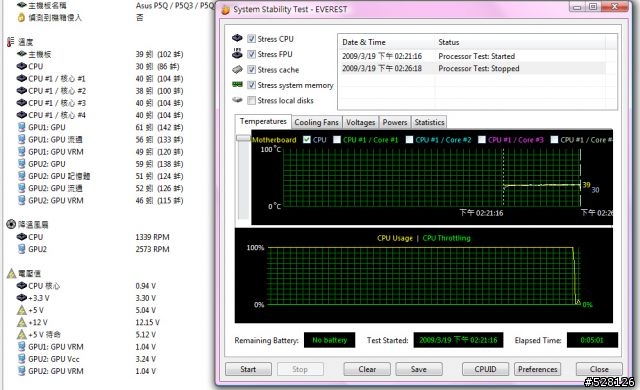This screenshot has width=640, height=390.
Task: Uncheck Stress system memory checkbox
Action: coord(251,85)
